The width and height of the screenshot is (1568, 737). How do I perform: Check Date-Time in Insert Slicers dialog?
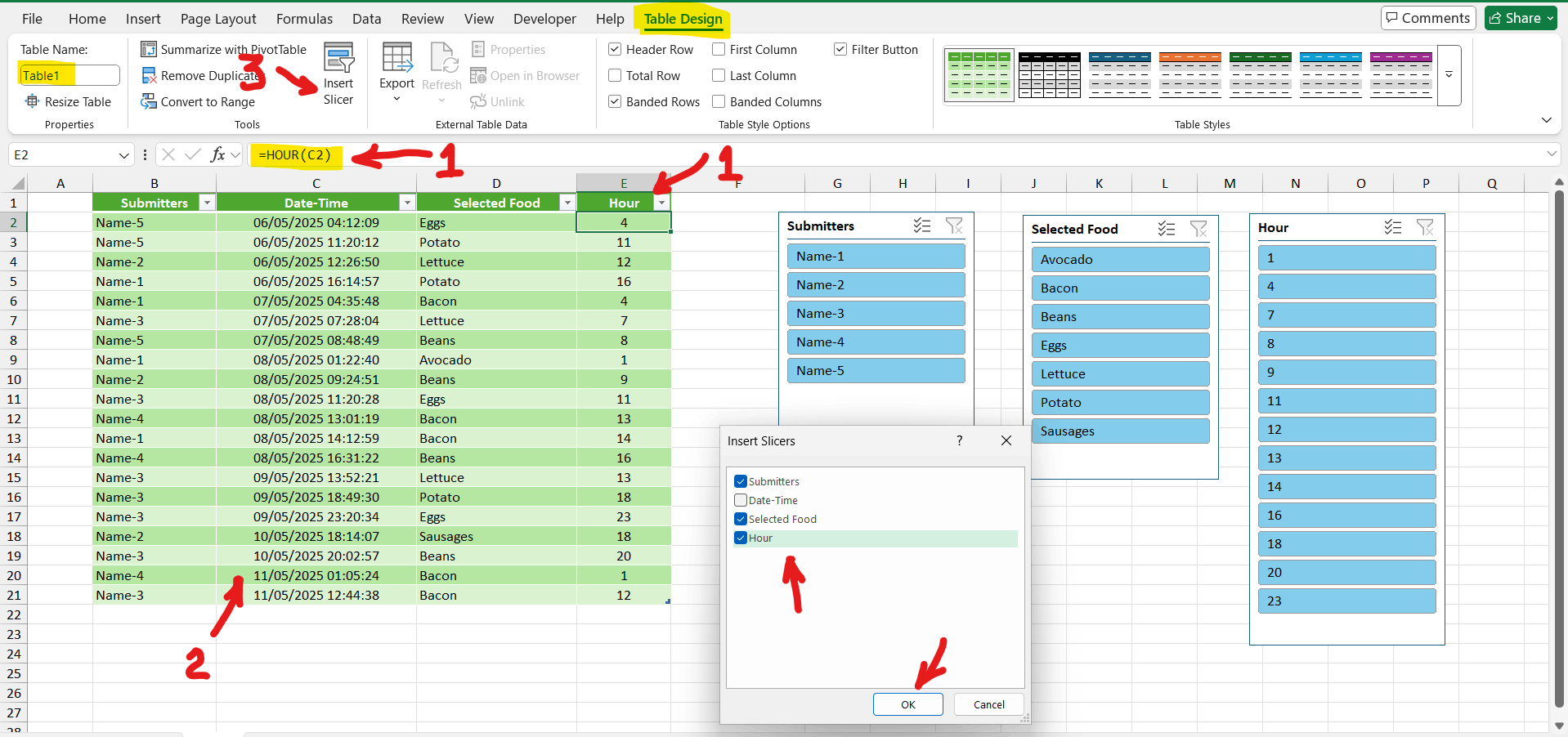point(741,500)
